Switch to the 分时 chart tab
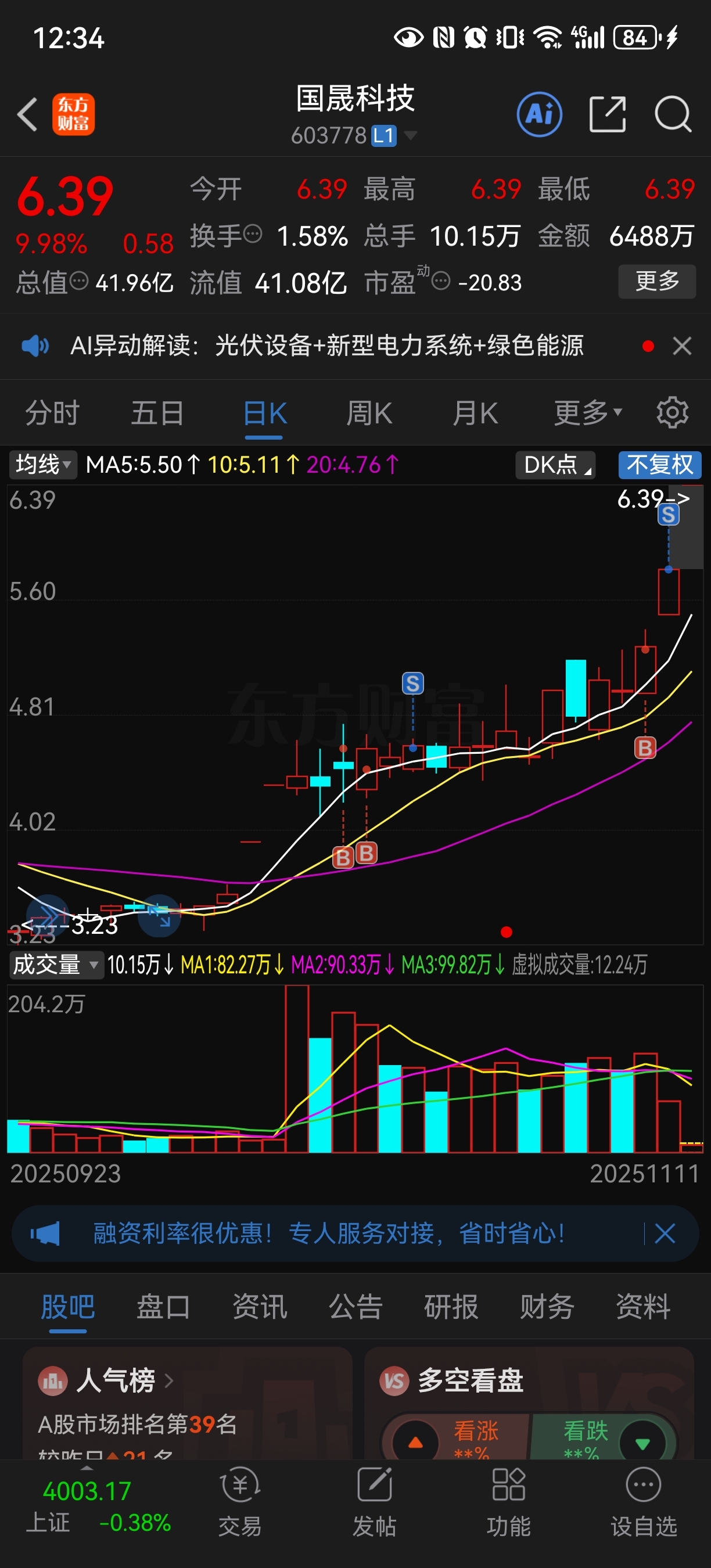711x1568 pixels. 52,413
